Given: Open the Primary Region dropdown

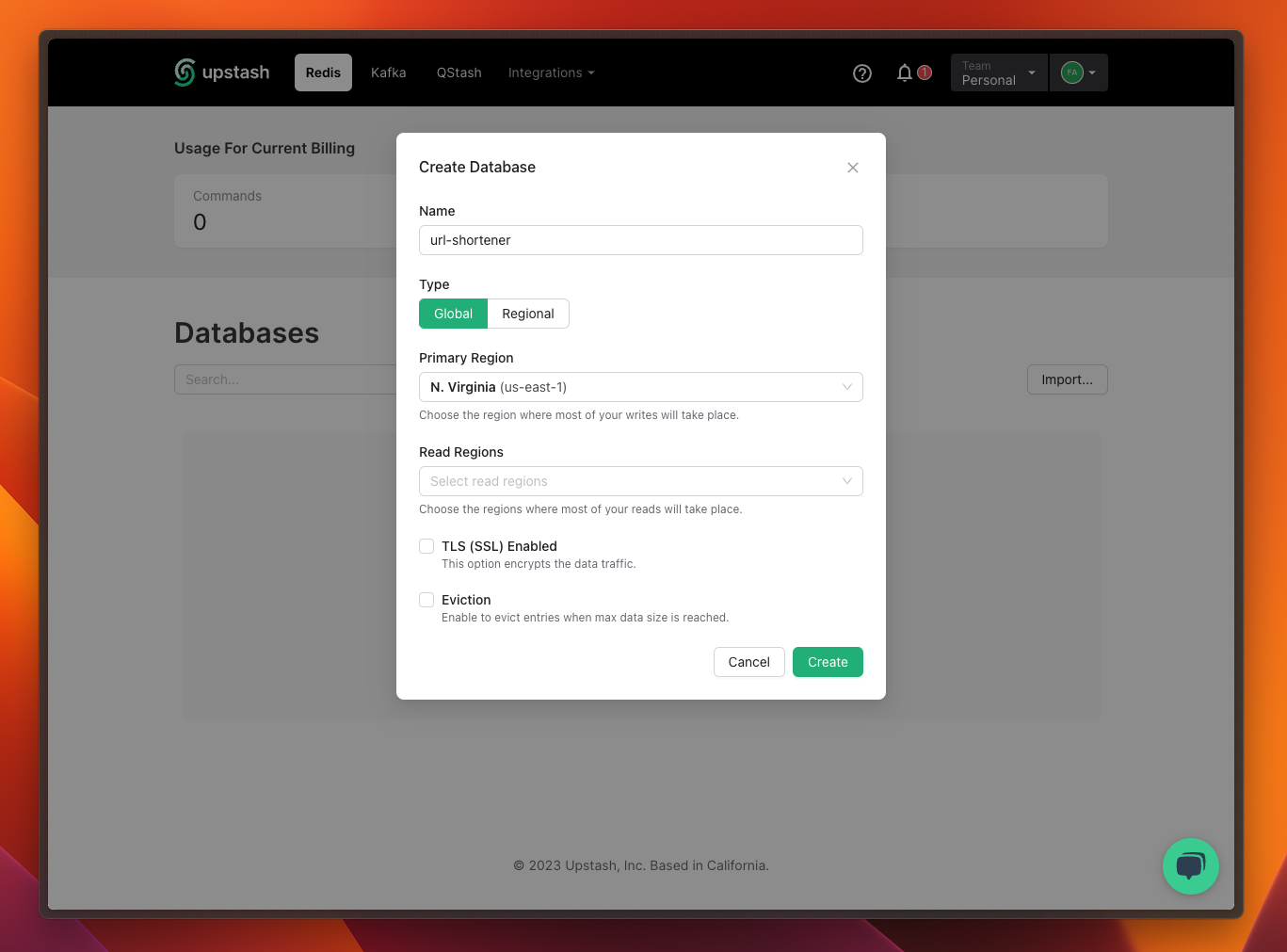Looking at the screenshot, I should [640, 387].
